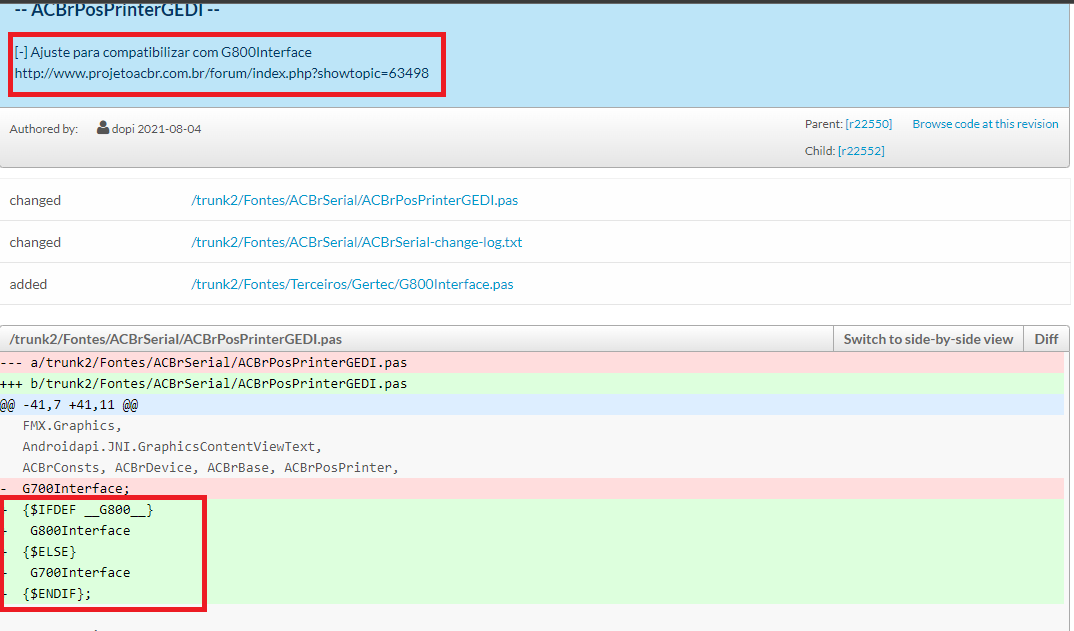
Task: Open child revision r22552
Action: (x=861, y=151)
